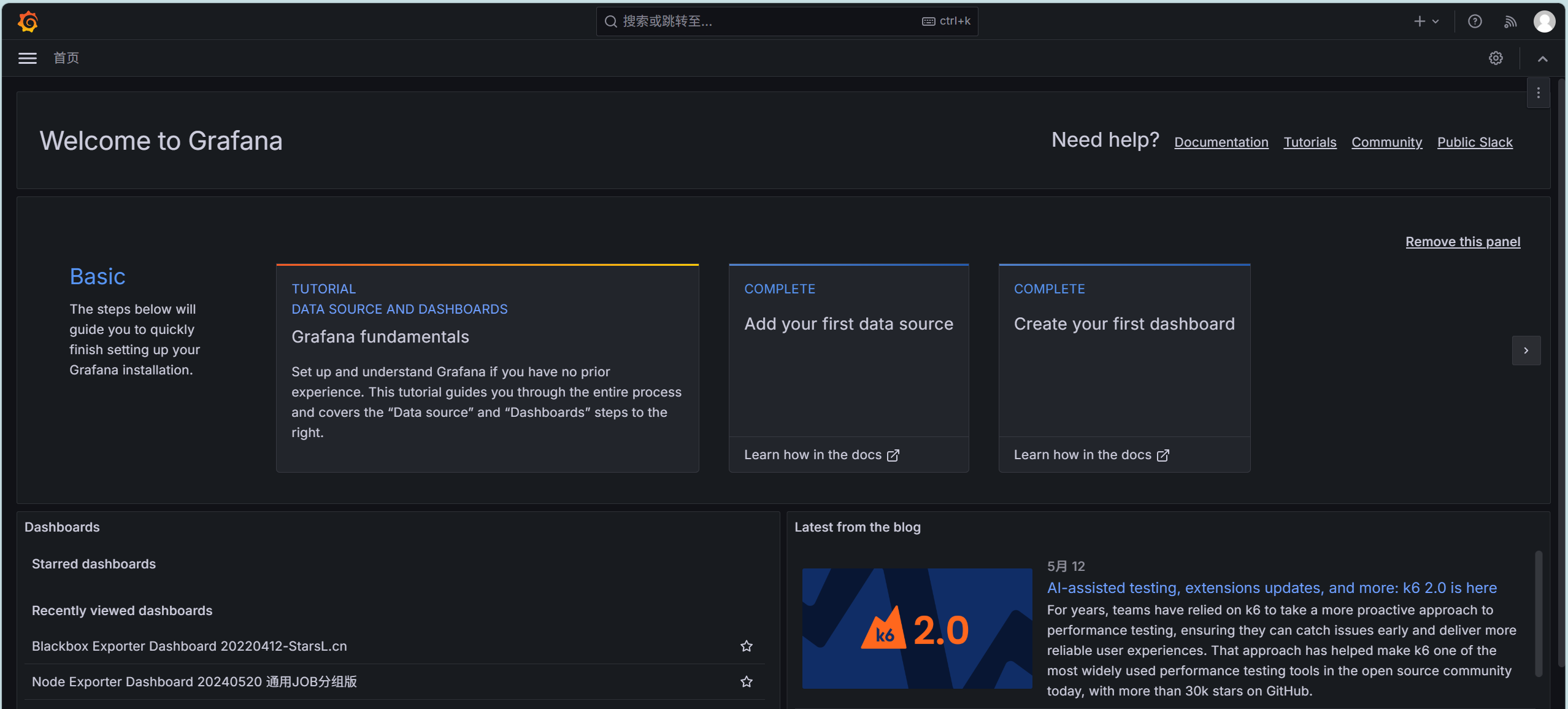Click the main page vertical scrollbar
This screenshot has width=1568, height=709.
(1561, 373)
